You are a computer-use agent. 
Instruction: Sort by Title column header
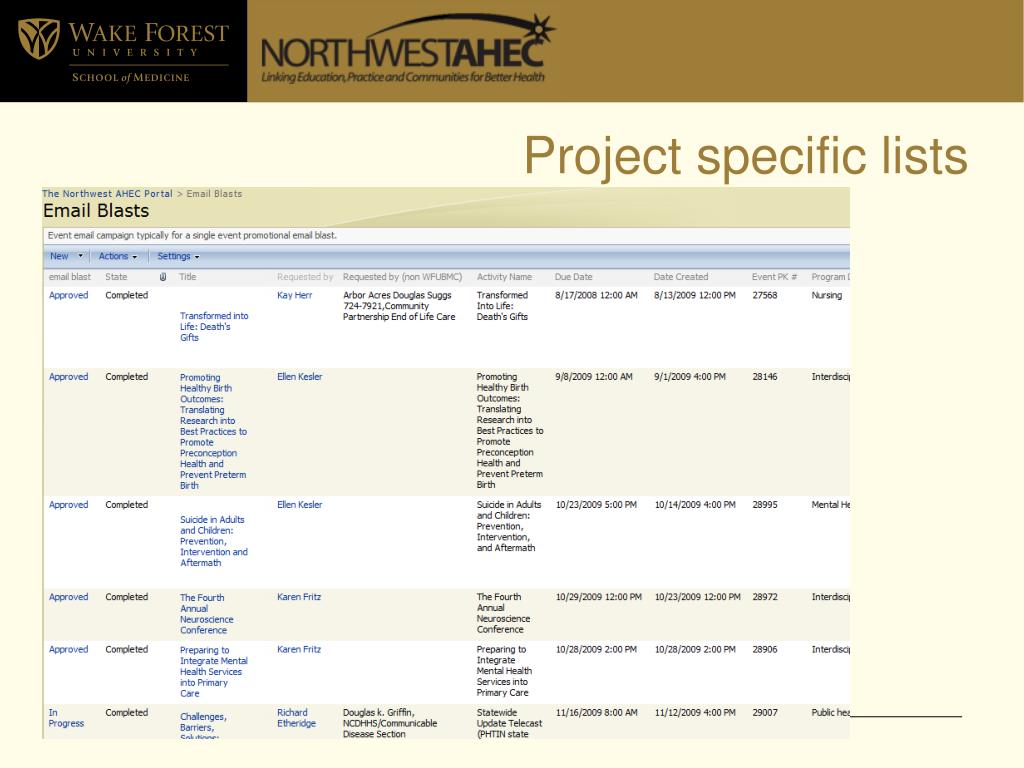tap(187, 277)
